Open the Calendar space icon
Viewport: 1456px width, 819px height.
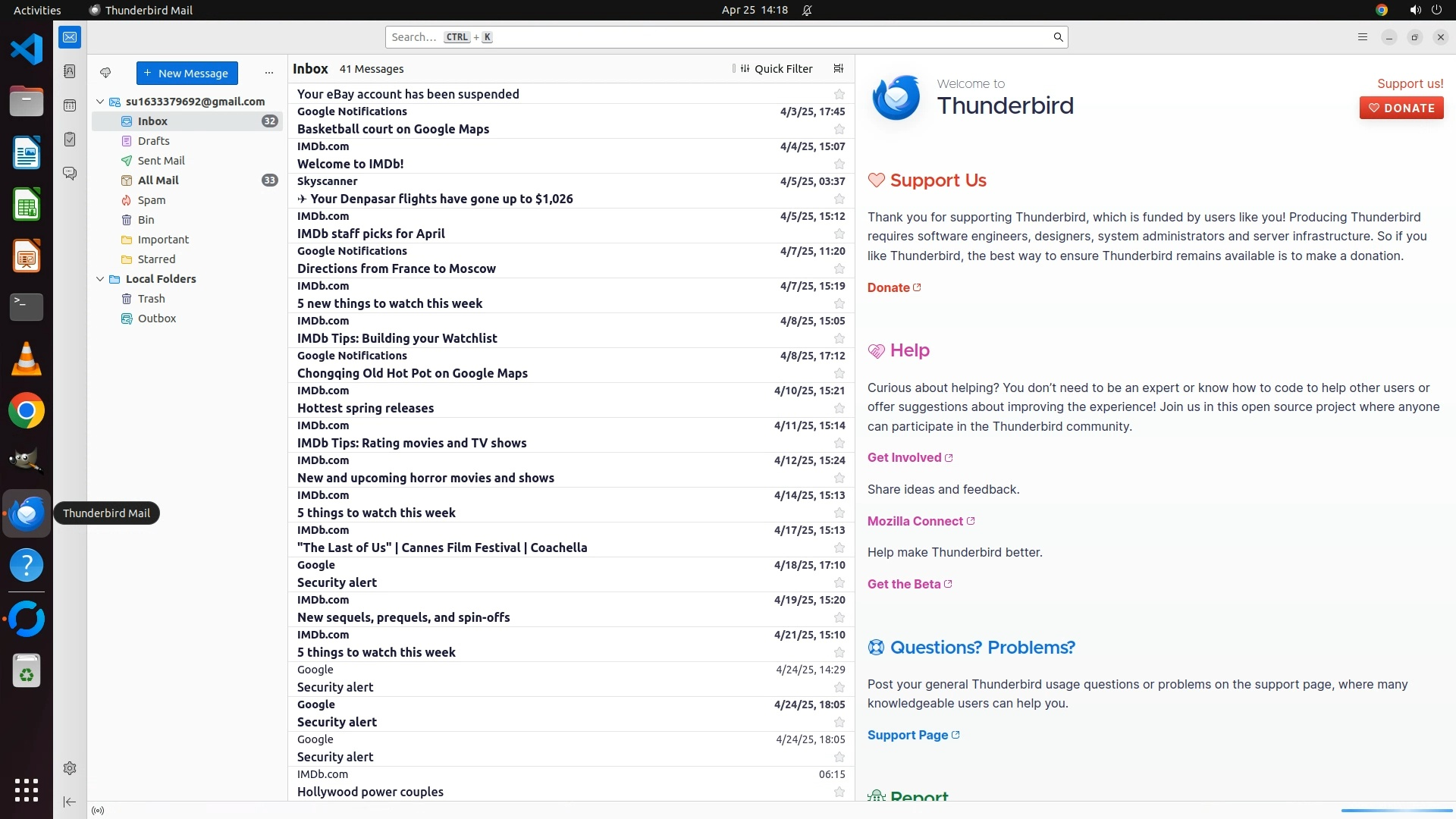[70, 105]
